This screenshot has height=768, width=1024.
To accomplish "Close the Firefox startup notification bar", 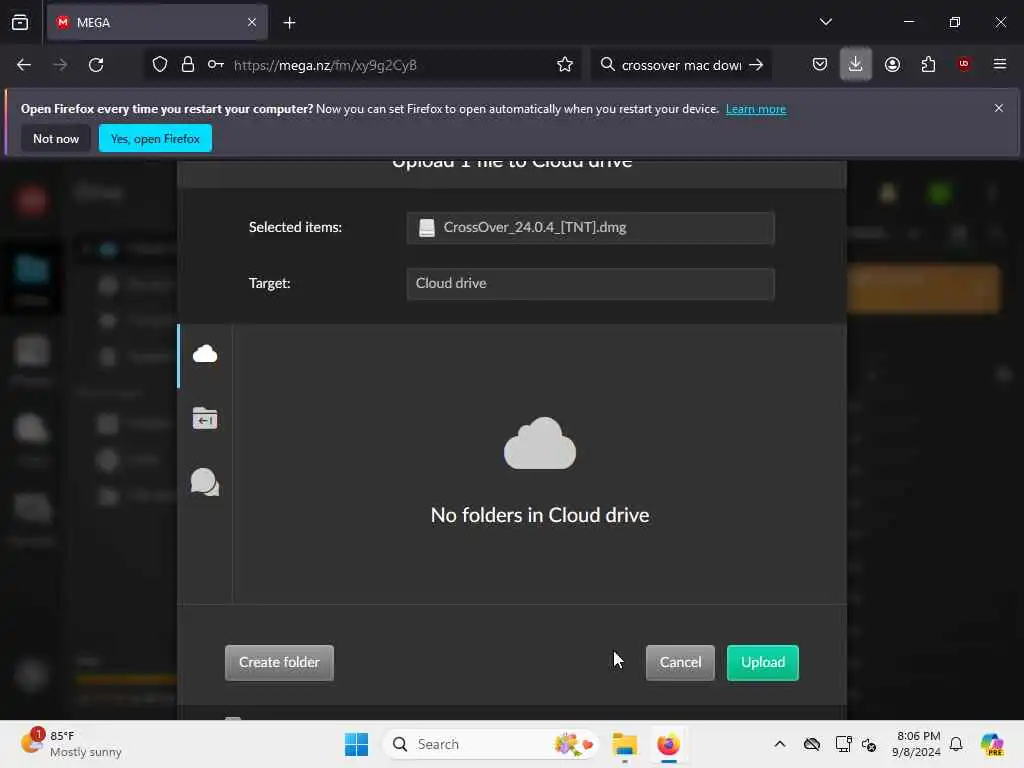I will point(999,108).
